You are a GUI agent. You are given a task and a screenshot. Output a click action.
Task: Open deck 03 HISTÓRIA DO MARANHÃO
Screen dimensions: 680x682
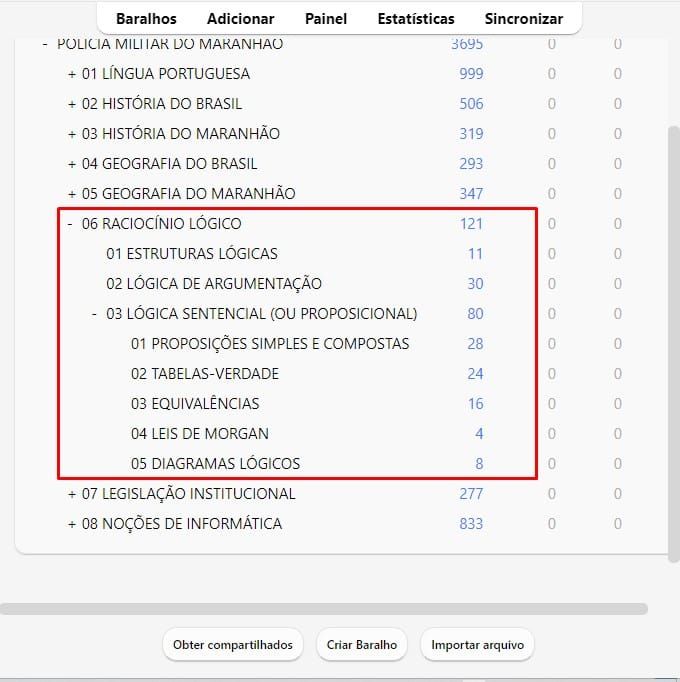[x=181, y=134]
